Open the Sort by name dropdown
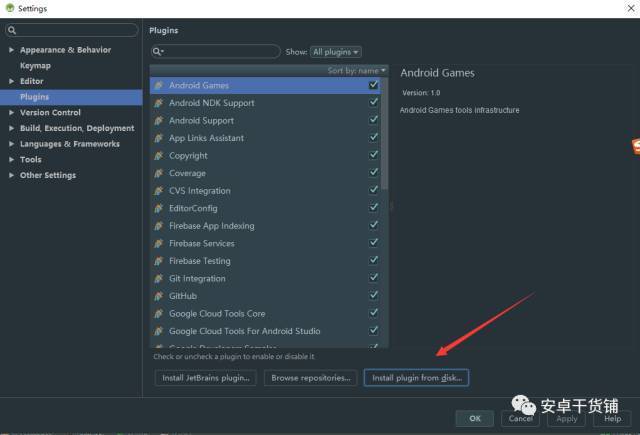 click(x=356, y=71)
